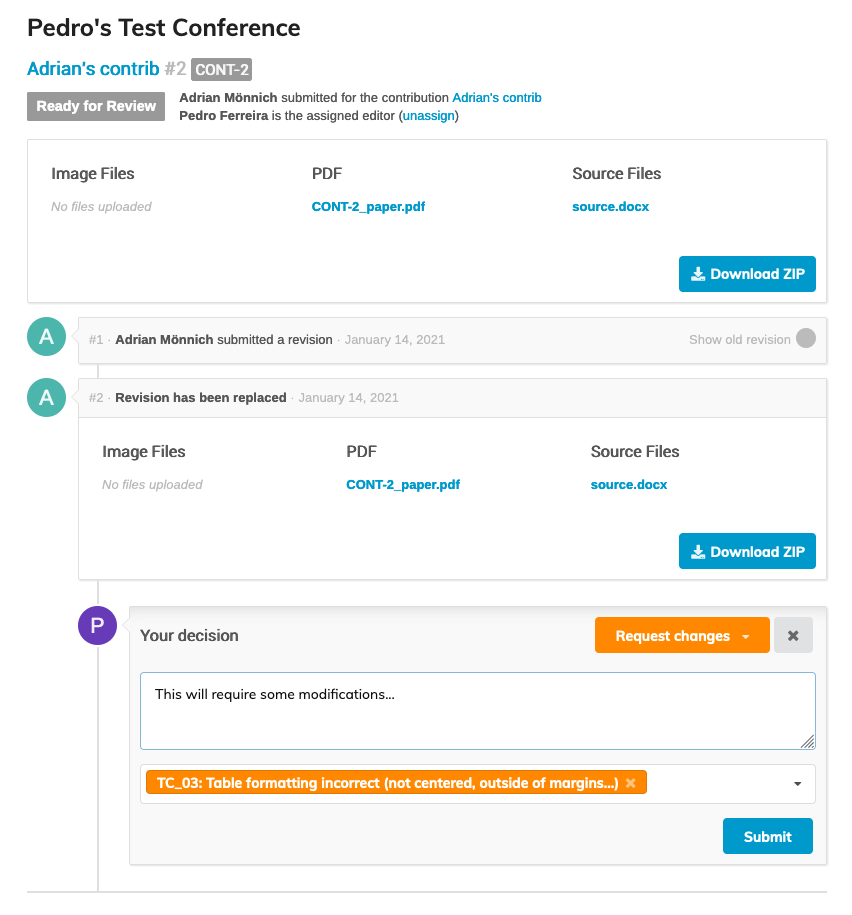852x915 pixels.
Task: Click the top Download ZIP button
Action: click(x=747, y=274)
